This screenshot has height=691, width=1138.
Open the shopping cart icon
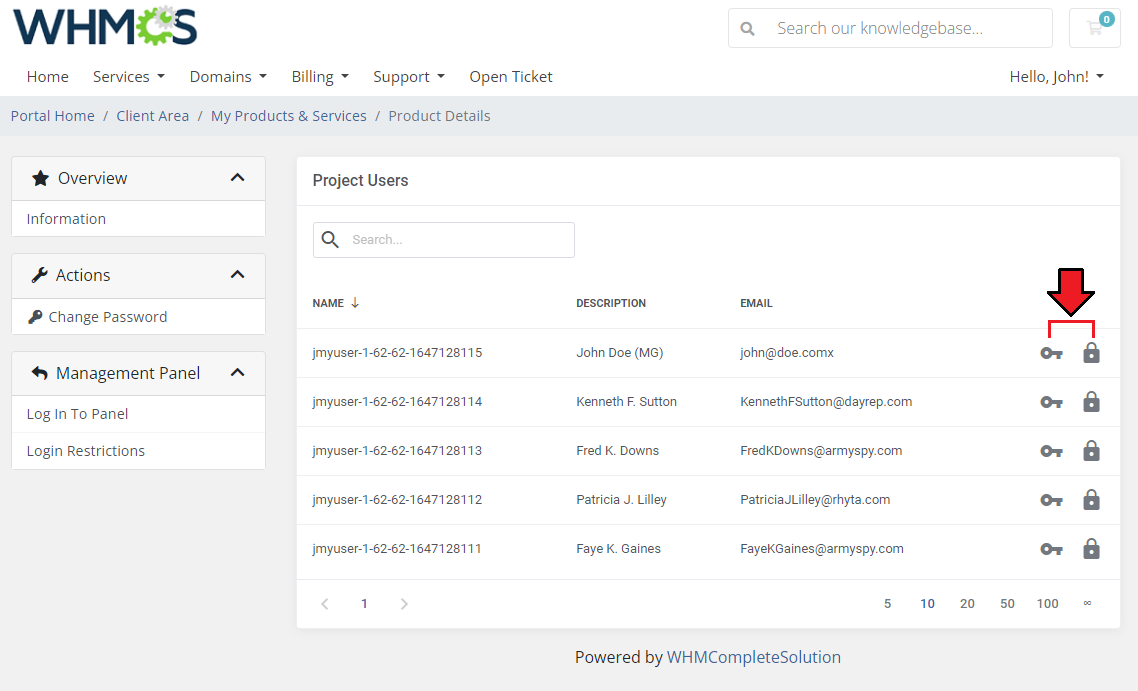[1094, 28]
